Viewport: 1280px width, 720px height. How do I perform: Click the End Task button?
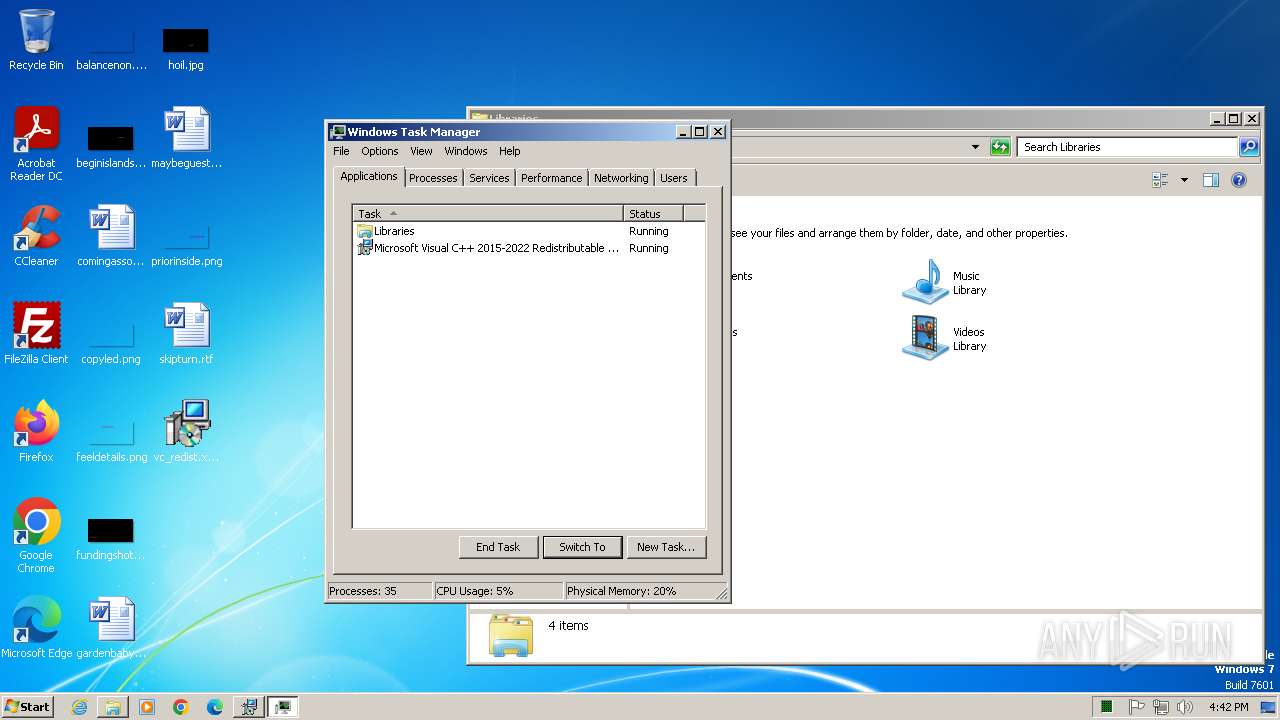(x=498, y=547)
